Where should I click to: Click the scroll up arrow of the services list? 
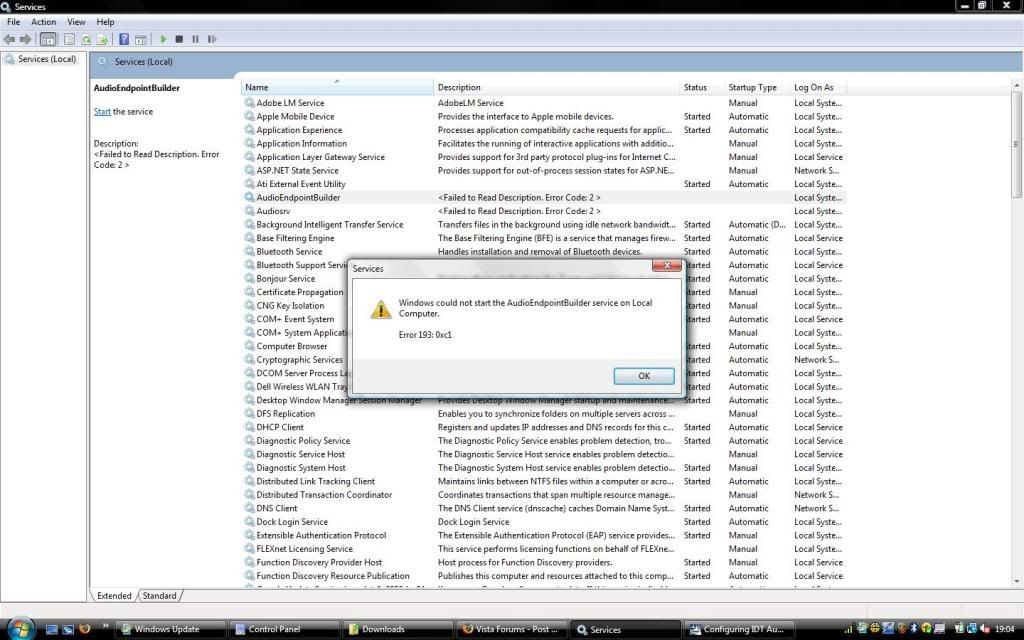[x=1016, y=86]
